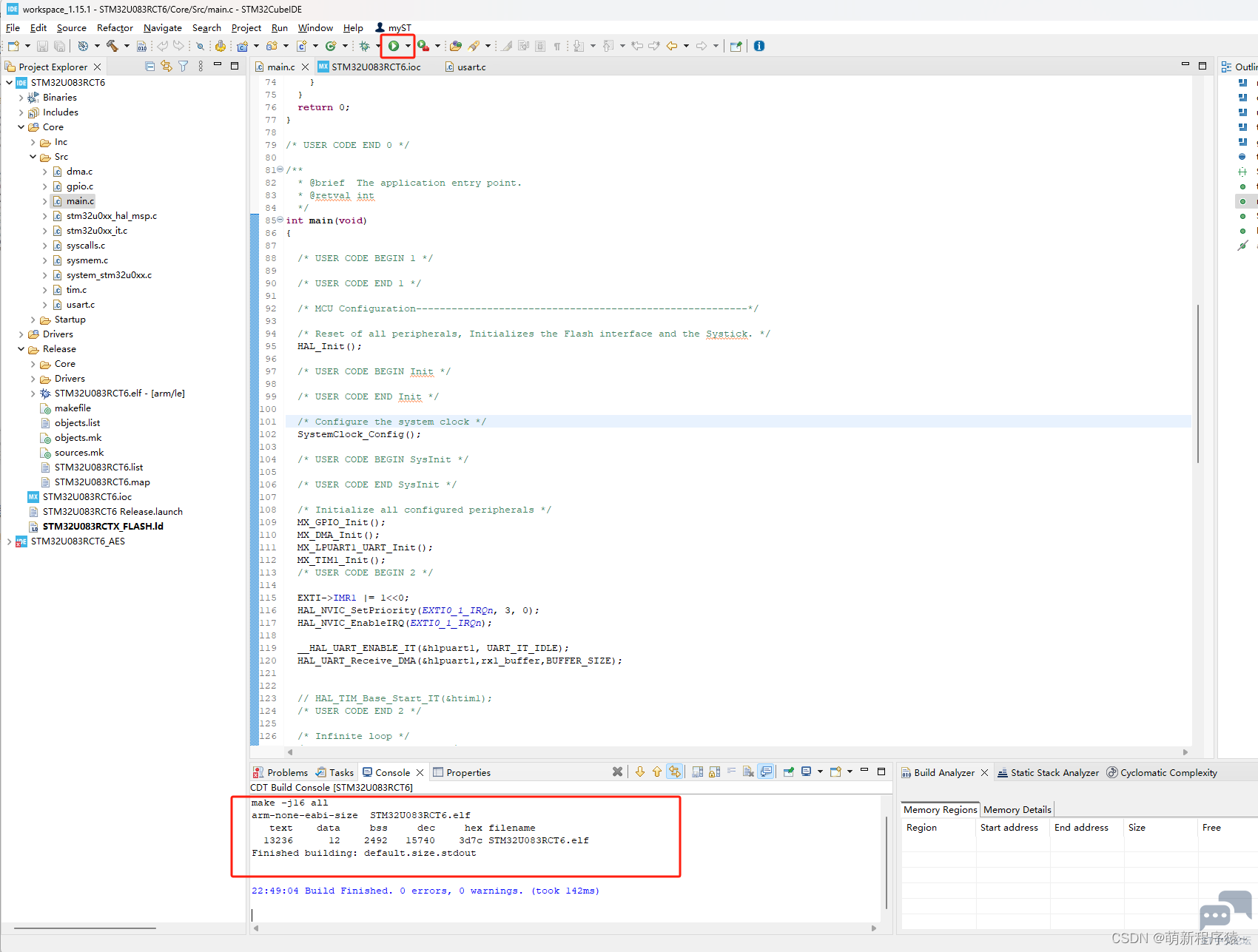Click the New file toolbar icon
Screen dimensions: 1258x952
pyautogui.click(x=13, y=46)
